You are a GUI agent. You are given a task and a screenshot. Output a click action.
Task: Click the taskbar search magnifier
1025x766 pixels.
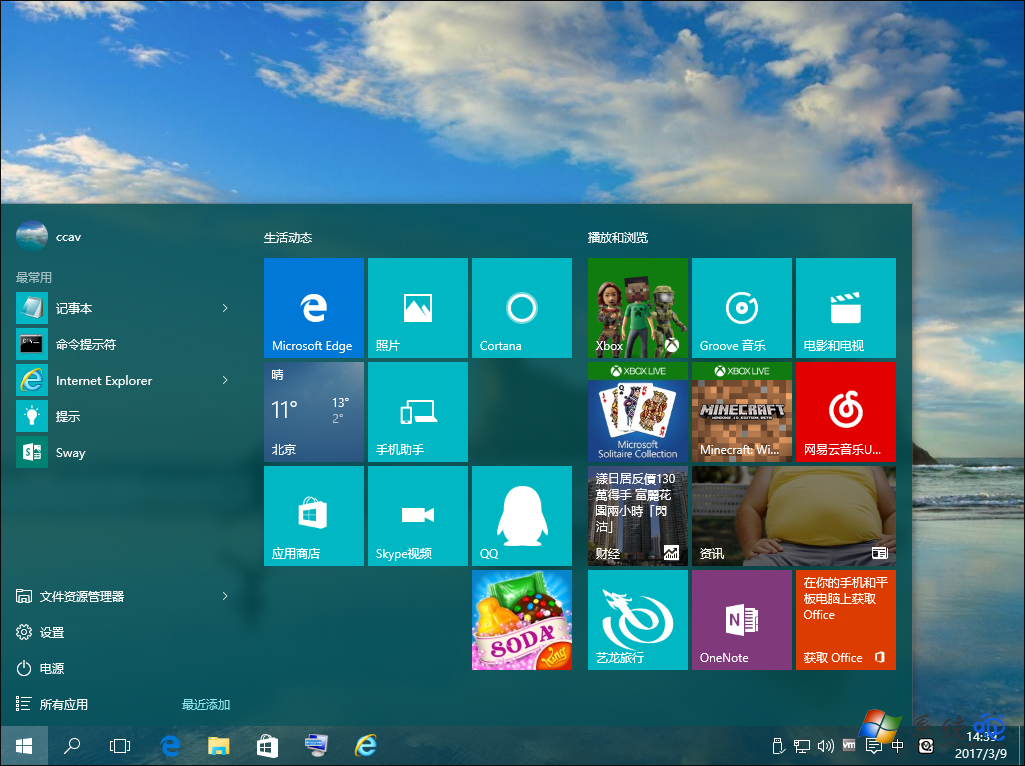point(72,746)
